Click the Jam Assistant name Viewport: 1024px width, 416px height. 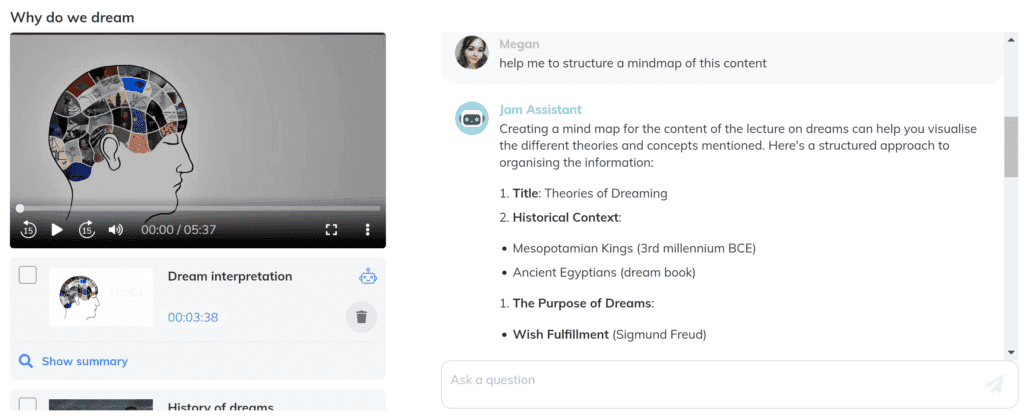(540, 110)
